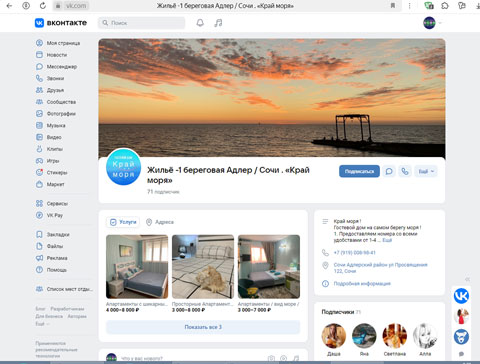The image size is (480, 364).
Task: Click the Край моря community avatar
Action: click(123, 167)
